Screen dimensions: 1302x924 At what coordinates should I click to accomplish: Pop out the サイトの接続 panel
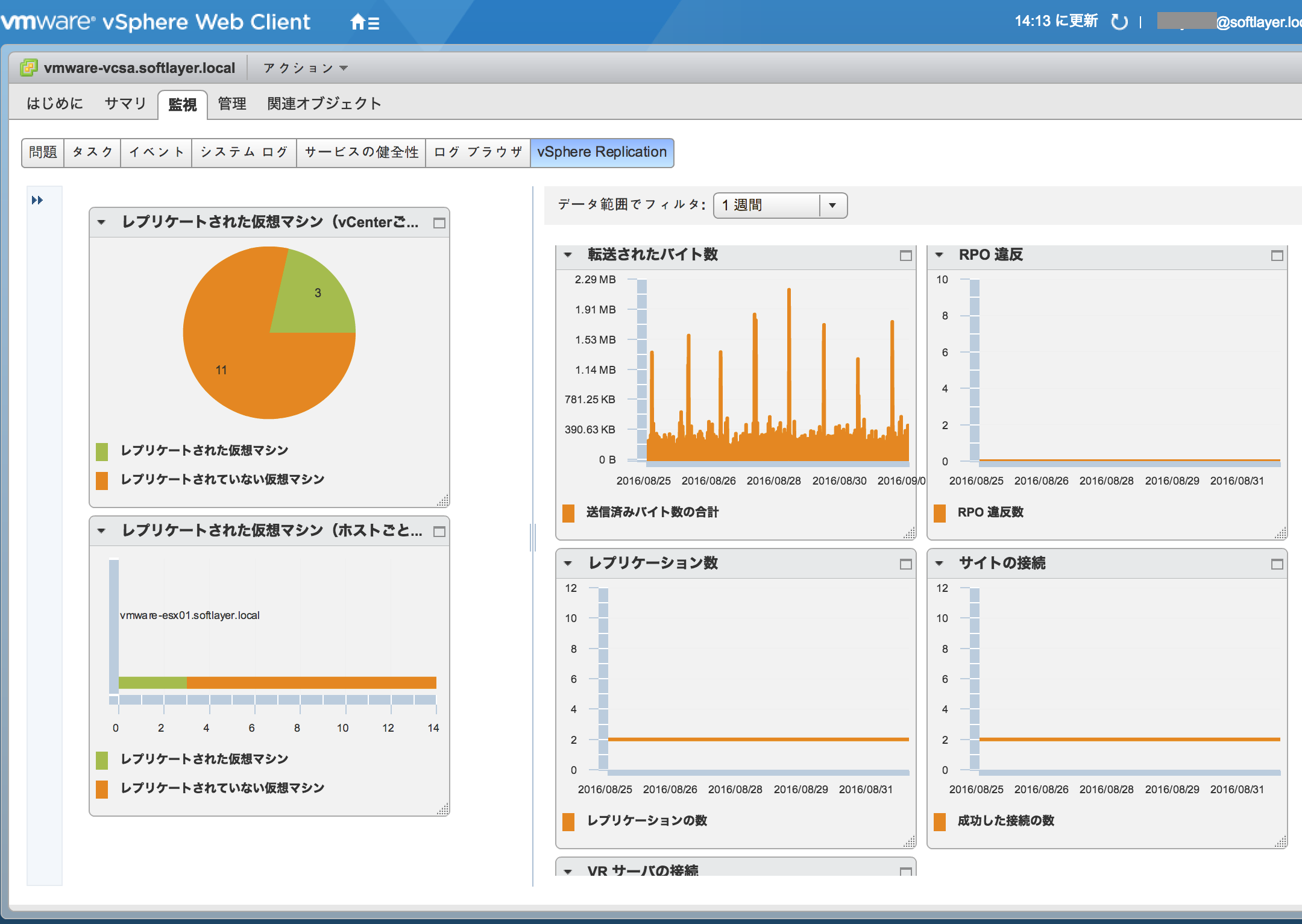coord(1278,564)
